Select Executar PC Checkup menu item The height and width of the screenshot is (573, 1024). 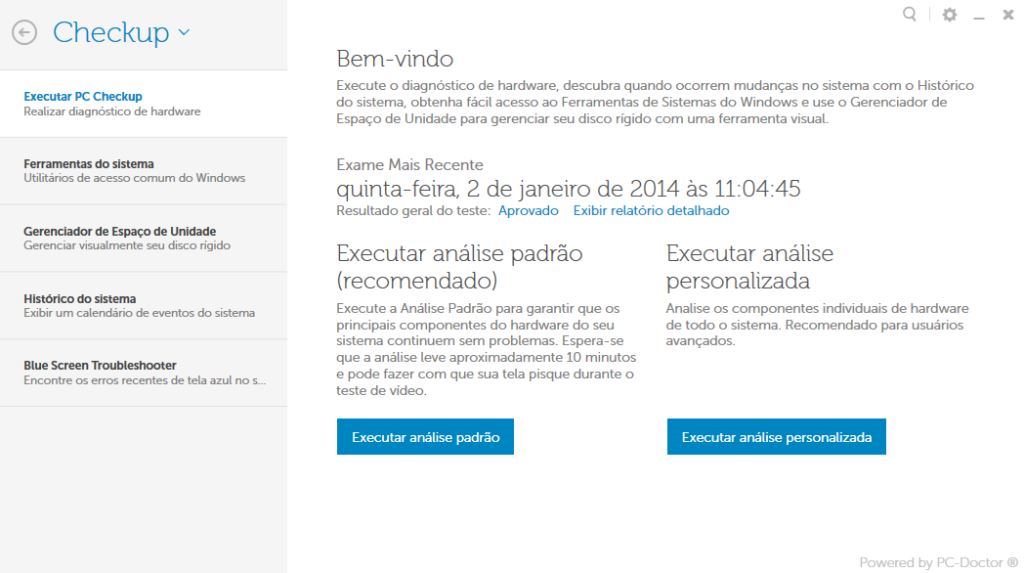[x=144, y=104]
